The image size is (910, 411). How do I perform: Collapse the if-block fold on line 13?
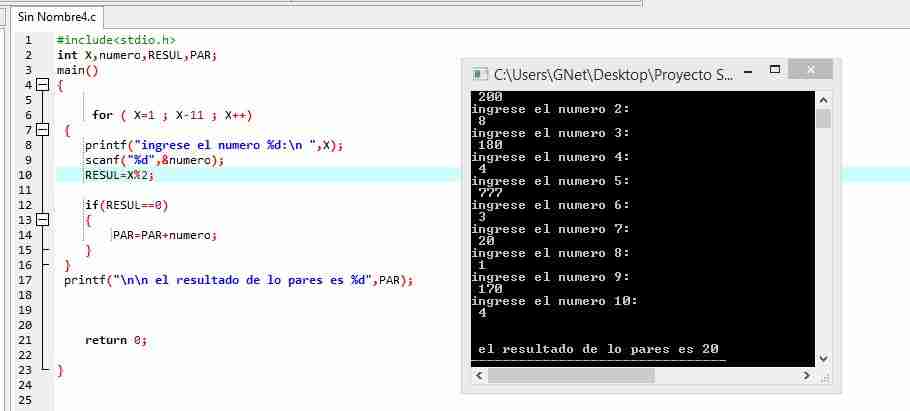(x=42, y=219)
